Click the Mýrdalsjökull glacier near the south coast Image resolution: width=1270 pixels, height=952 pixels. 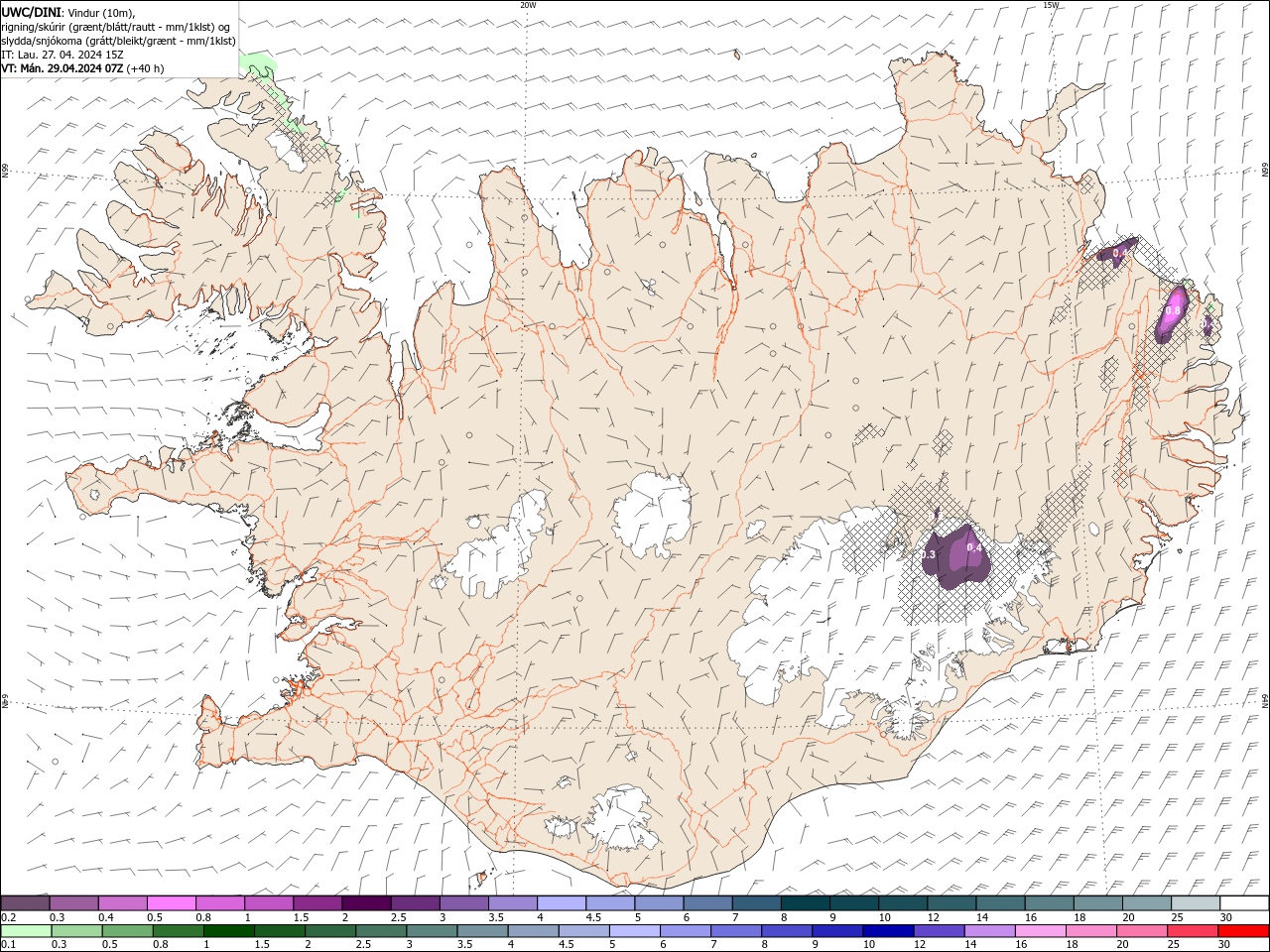[x=623, y=819]
